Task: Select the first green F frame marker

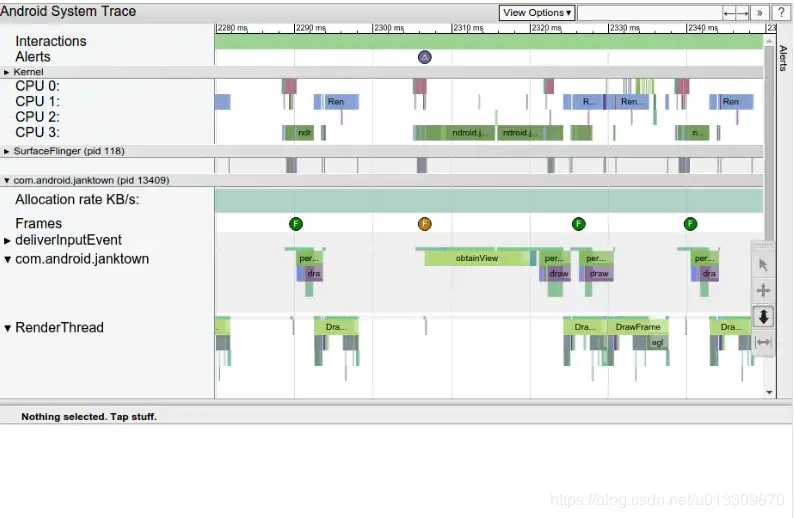Action: click(x=296, y=224)
